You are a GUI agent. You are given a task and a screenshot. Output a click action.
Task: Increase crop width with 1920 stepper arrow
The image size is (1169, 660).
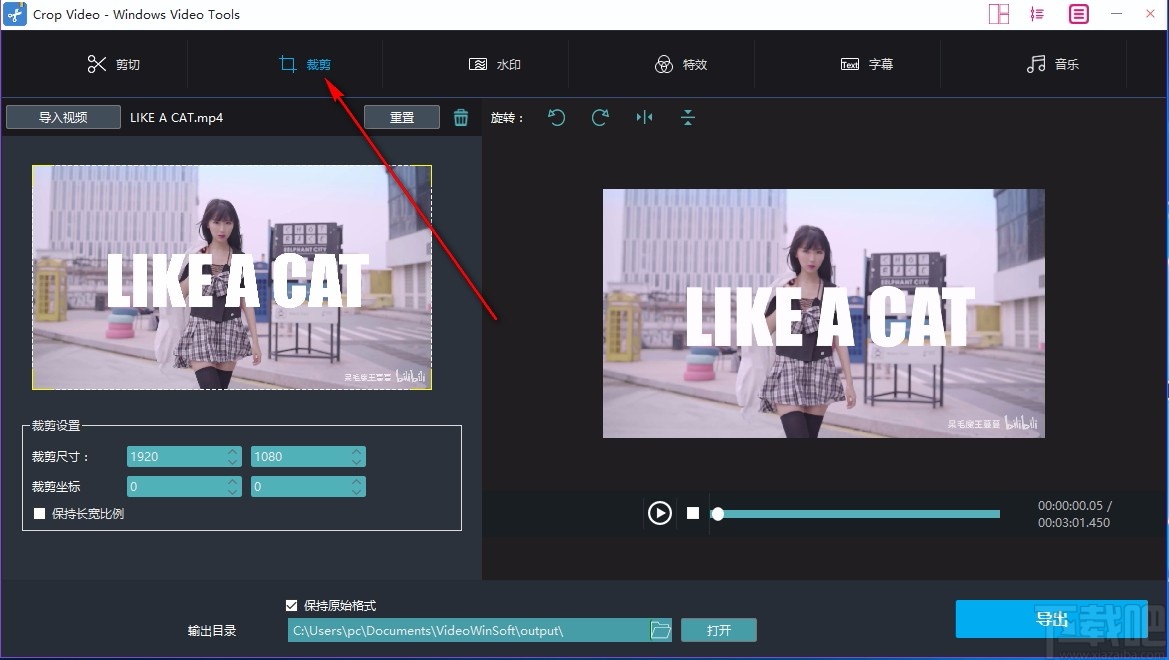coord(232,452)
